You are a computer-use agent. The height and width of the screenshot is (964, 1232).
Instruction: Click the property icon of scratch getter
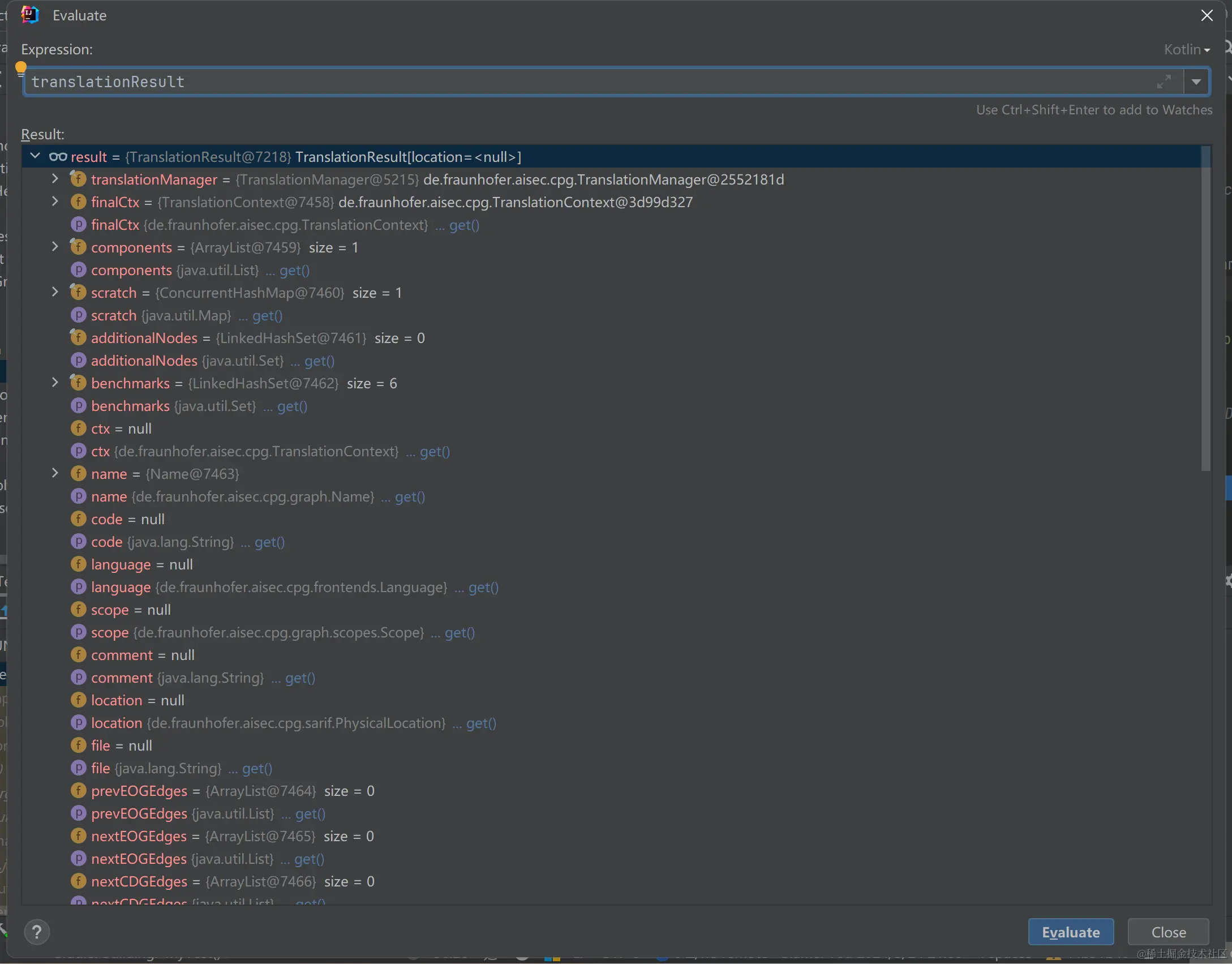pos(78,315)
